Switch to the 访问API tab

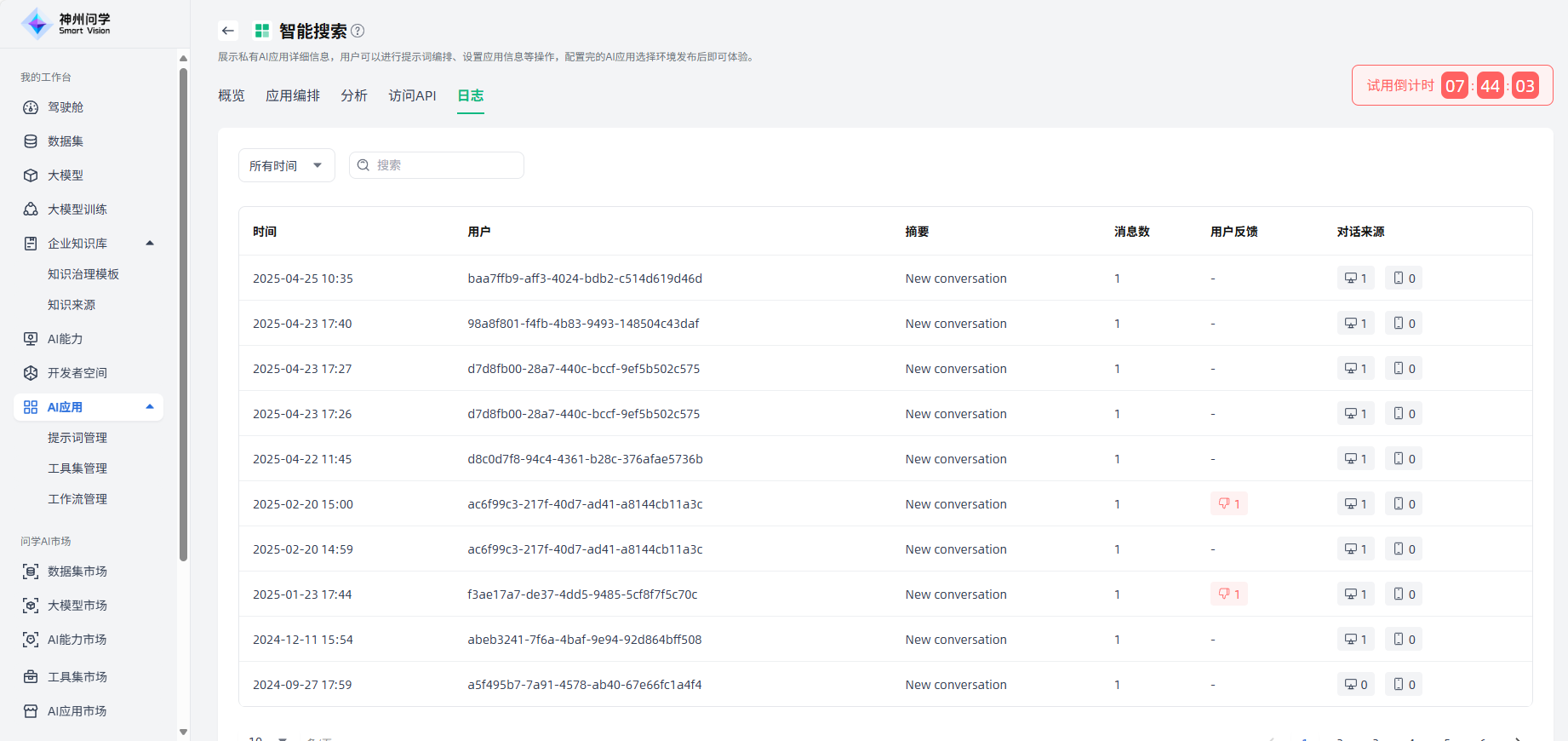(412, 95)
